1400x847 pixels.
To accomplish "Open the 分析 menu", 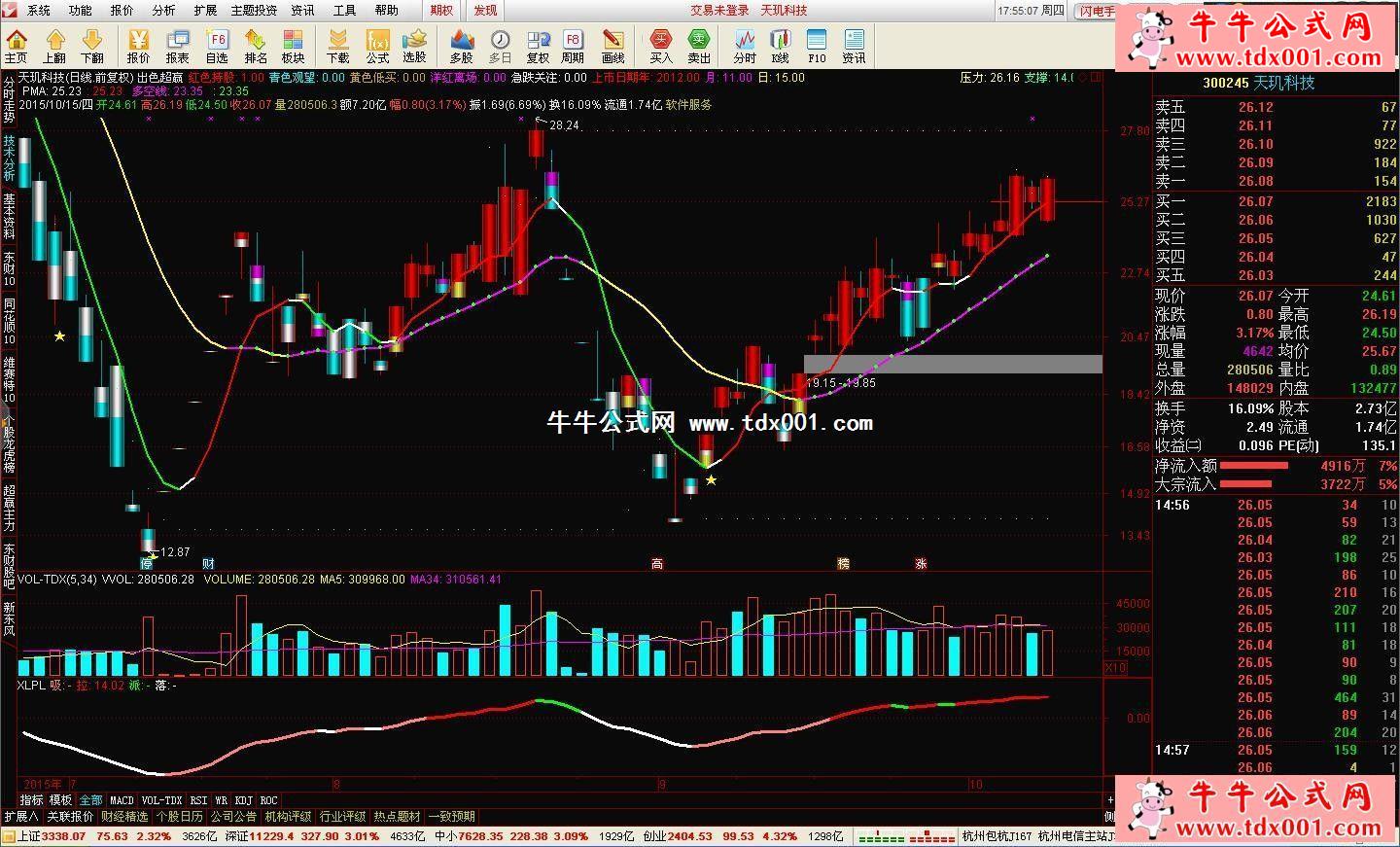I will 163,10.
